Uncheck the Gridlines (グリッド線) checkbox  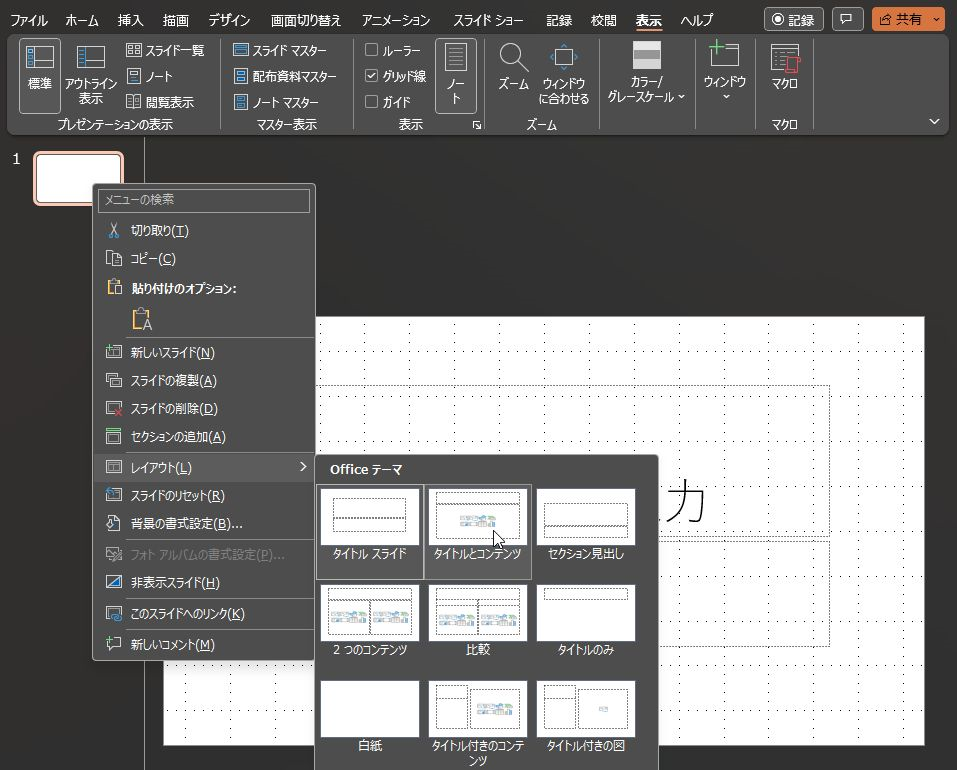click(x=372, y=76)
